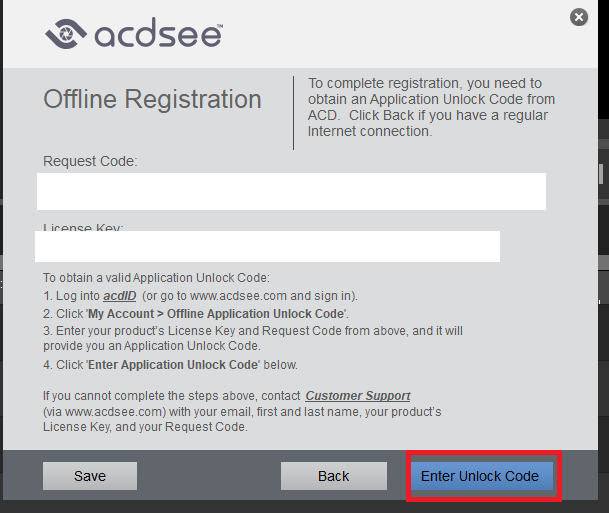
Task: Click the 'To complete registration' paragraph
Action: pyautogui.click(x=430, y=107)
